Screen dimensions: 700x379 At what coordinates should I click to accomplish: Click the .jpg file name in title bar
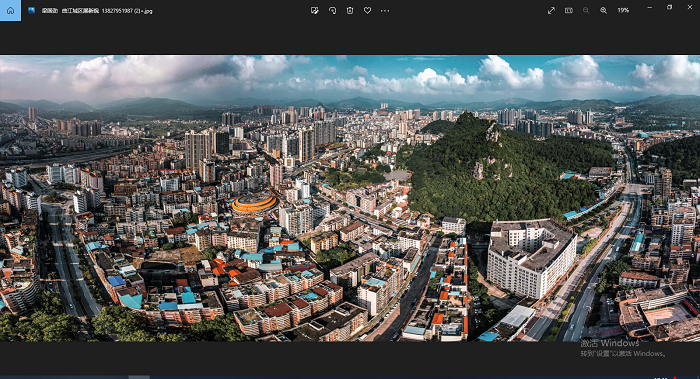point(97,11)
